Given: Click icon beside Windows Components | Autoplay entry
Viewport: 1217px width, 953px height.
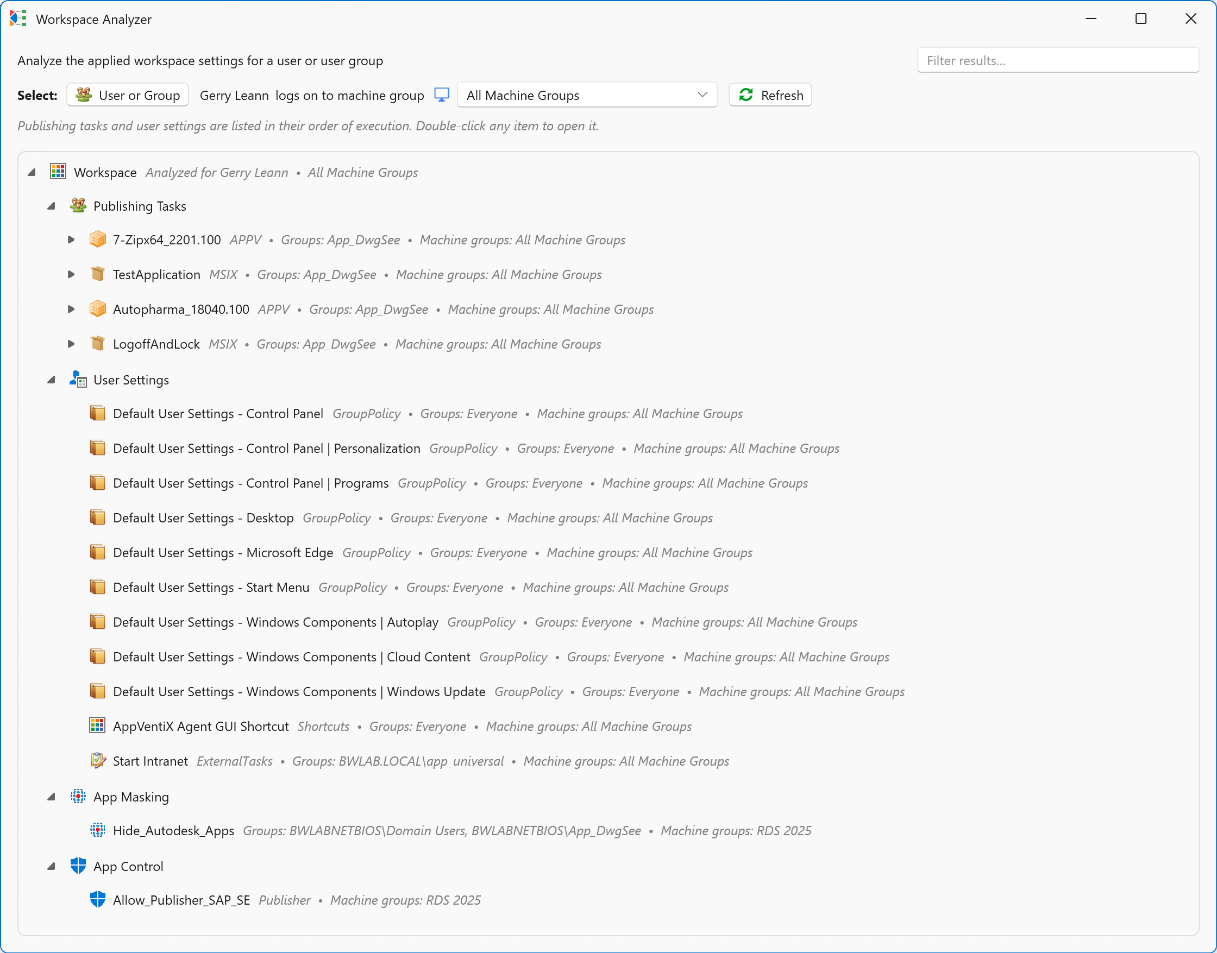Looking at the screenshot, I should pyautogui.click(x=97, y=622).
